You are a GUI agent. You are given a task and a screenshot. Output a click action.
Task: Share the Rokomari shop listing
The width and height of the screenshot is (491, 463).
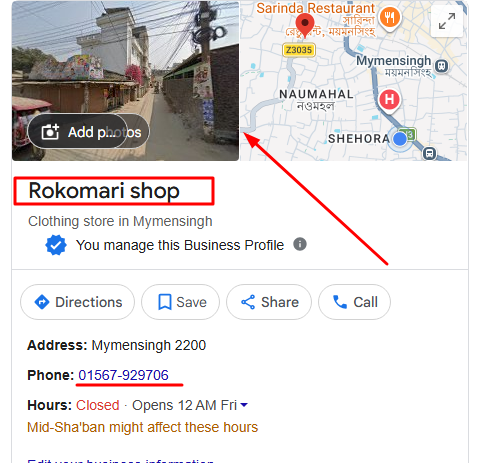[269, 302]
